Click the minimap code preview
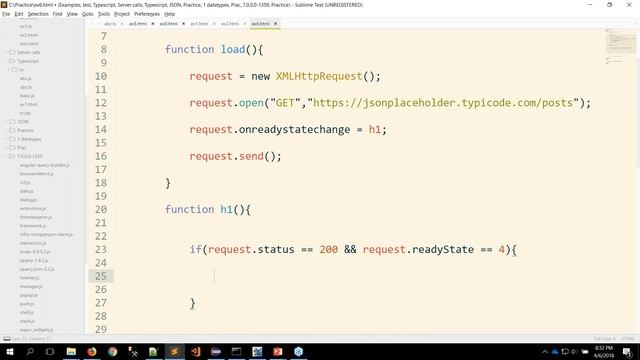640x360 pixels. point(620,46)
